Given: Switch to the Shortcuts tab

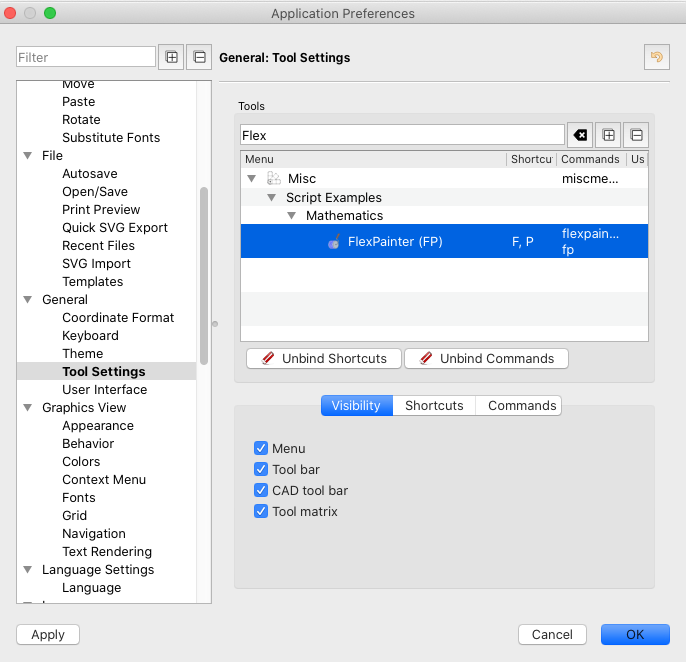Looking at the screenshot, I should (x=434, y=405).
